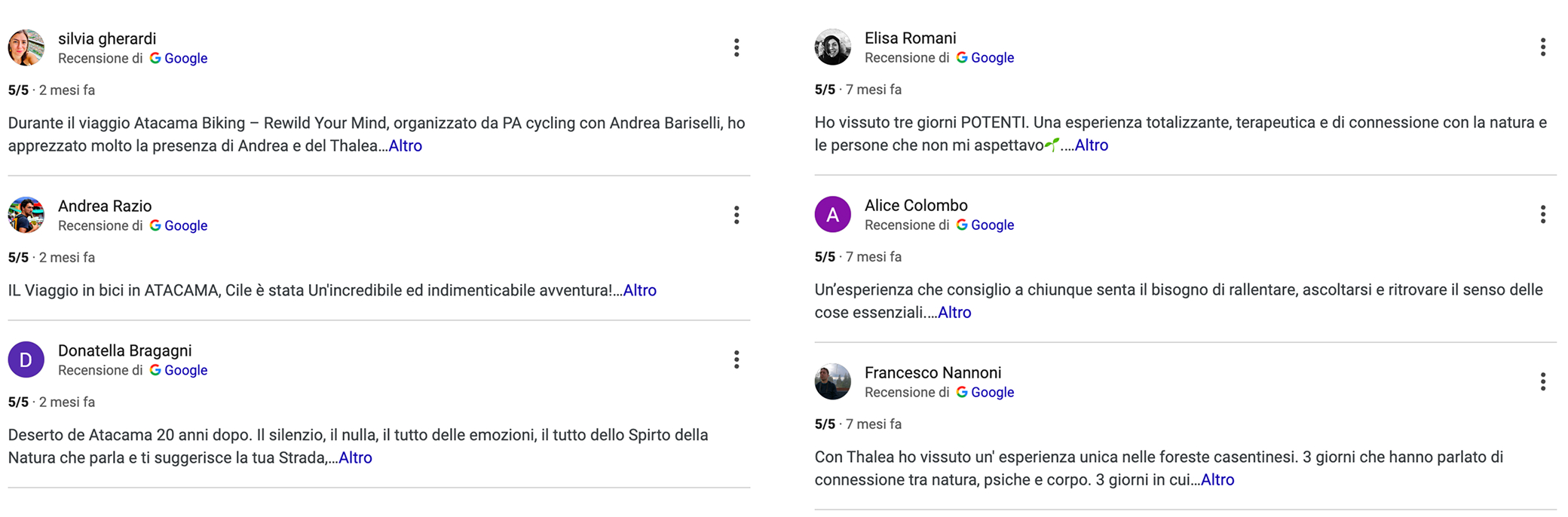Click Andrea Razio's profile avatar
Viewport: 1568px width, 517px height.
pos(27,215)
